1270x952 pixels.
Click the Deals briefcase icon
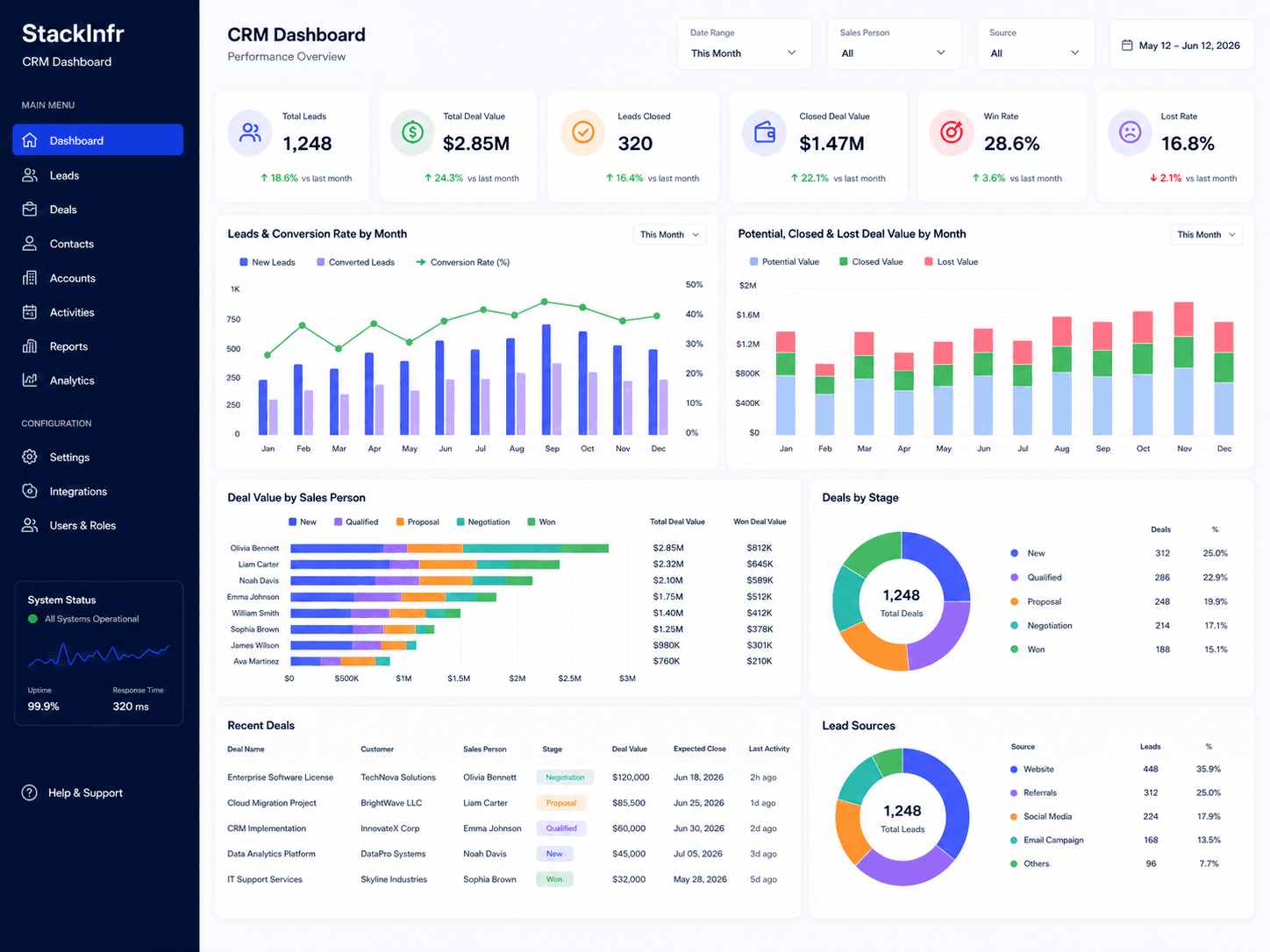pos(30,210)
